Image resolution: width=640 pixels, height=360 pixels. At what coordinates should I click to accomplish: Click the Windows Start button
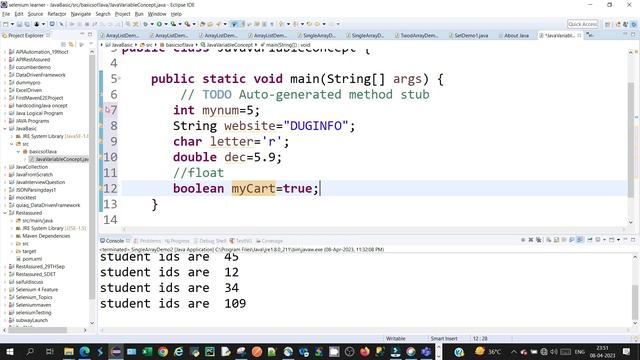tap(9, 351)
